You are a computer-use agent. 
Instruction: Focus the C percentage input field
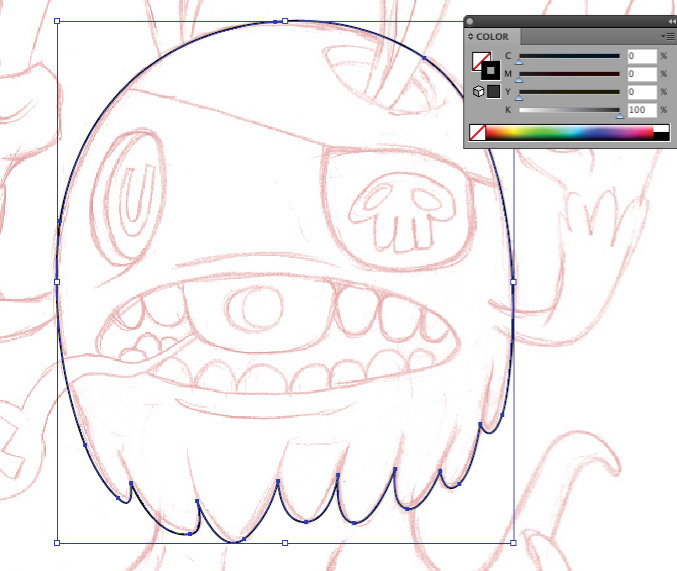tap(642, 56)
